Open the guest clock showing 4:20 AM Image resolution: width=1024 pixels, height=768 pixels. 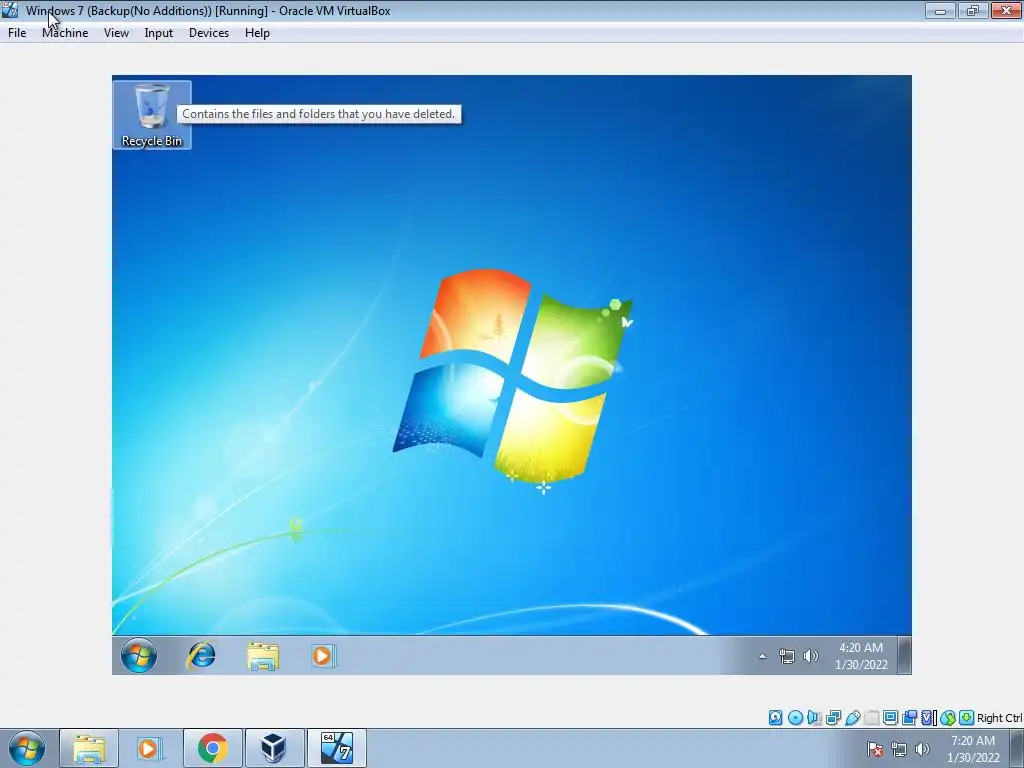click(x=861, y=656)
